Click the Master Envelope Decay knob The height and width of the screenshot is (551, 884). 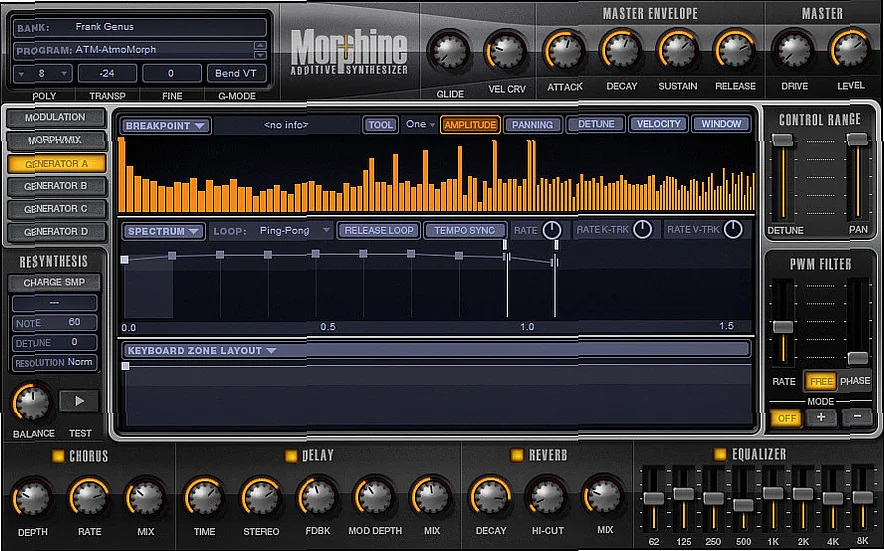click(621, 50)
